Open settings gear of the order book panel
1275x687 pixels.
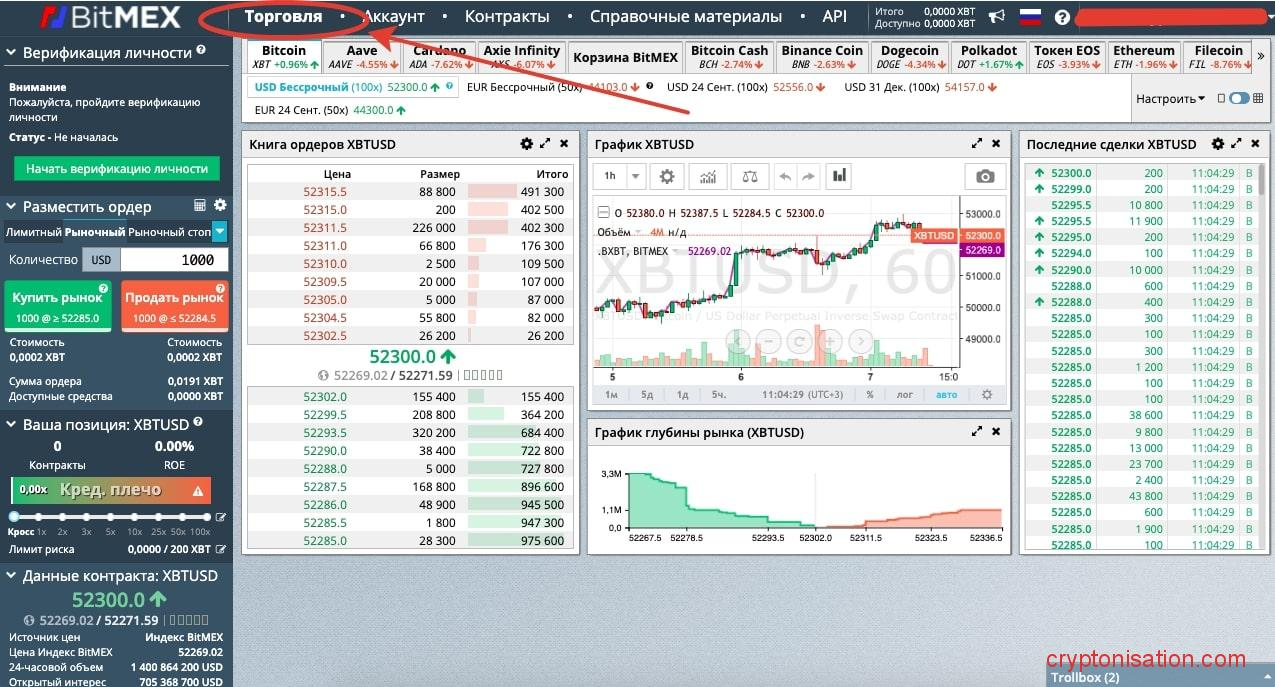pos(526,144)
